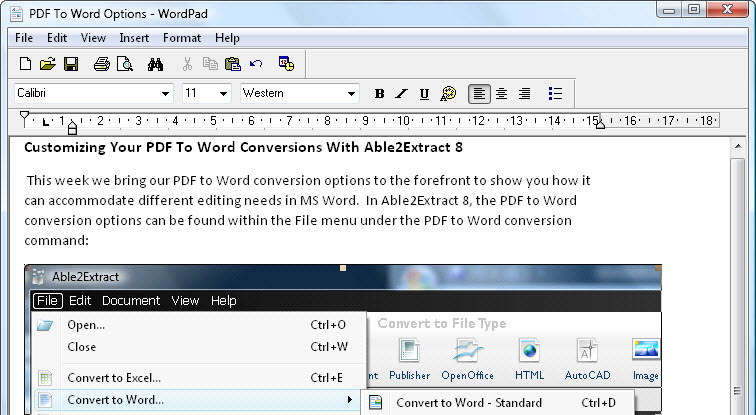Click the Undo arrow icon
This screenshot has height=415, width=756.
pyautogui.click(x=256, y=64)
